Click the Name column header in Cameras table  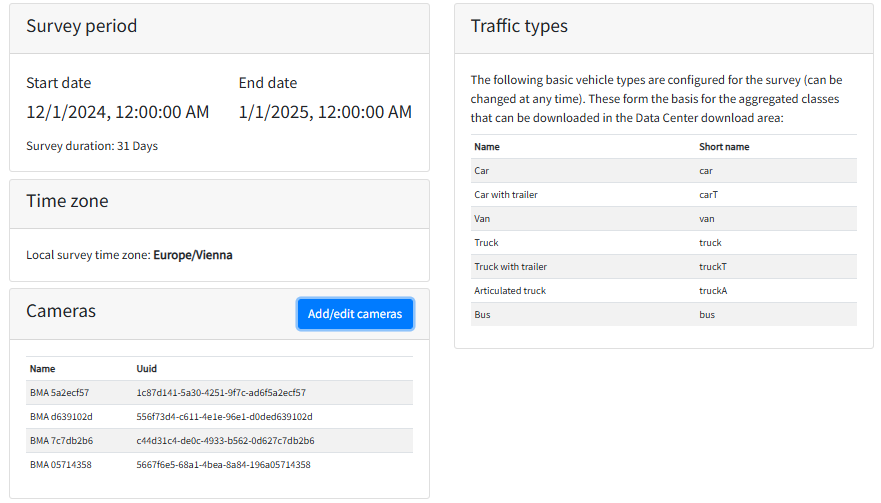[x=43, y=369]
